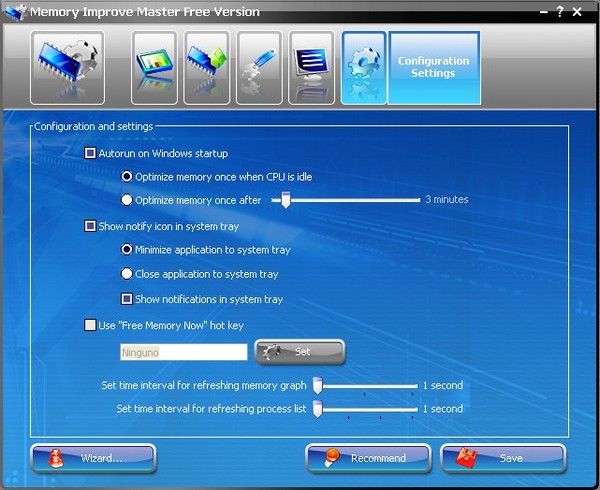Enable the "Free Memory Now" hot key checkbox

[91, 325]
